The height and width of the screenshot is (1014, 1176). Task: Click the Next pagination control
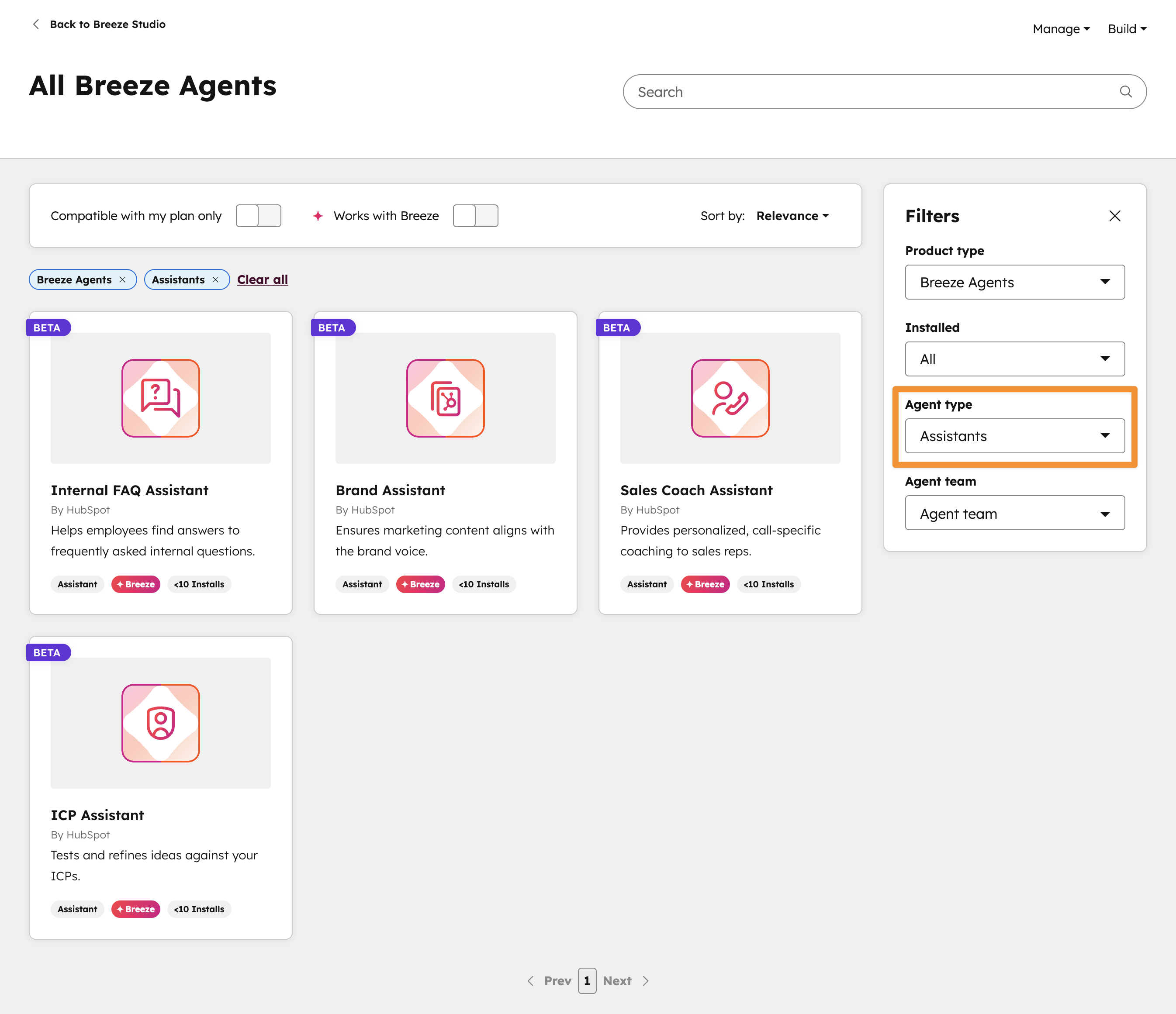click(617, 980)
